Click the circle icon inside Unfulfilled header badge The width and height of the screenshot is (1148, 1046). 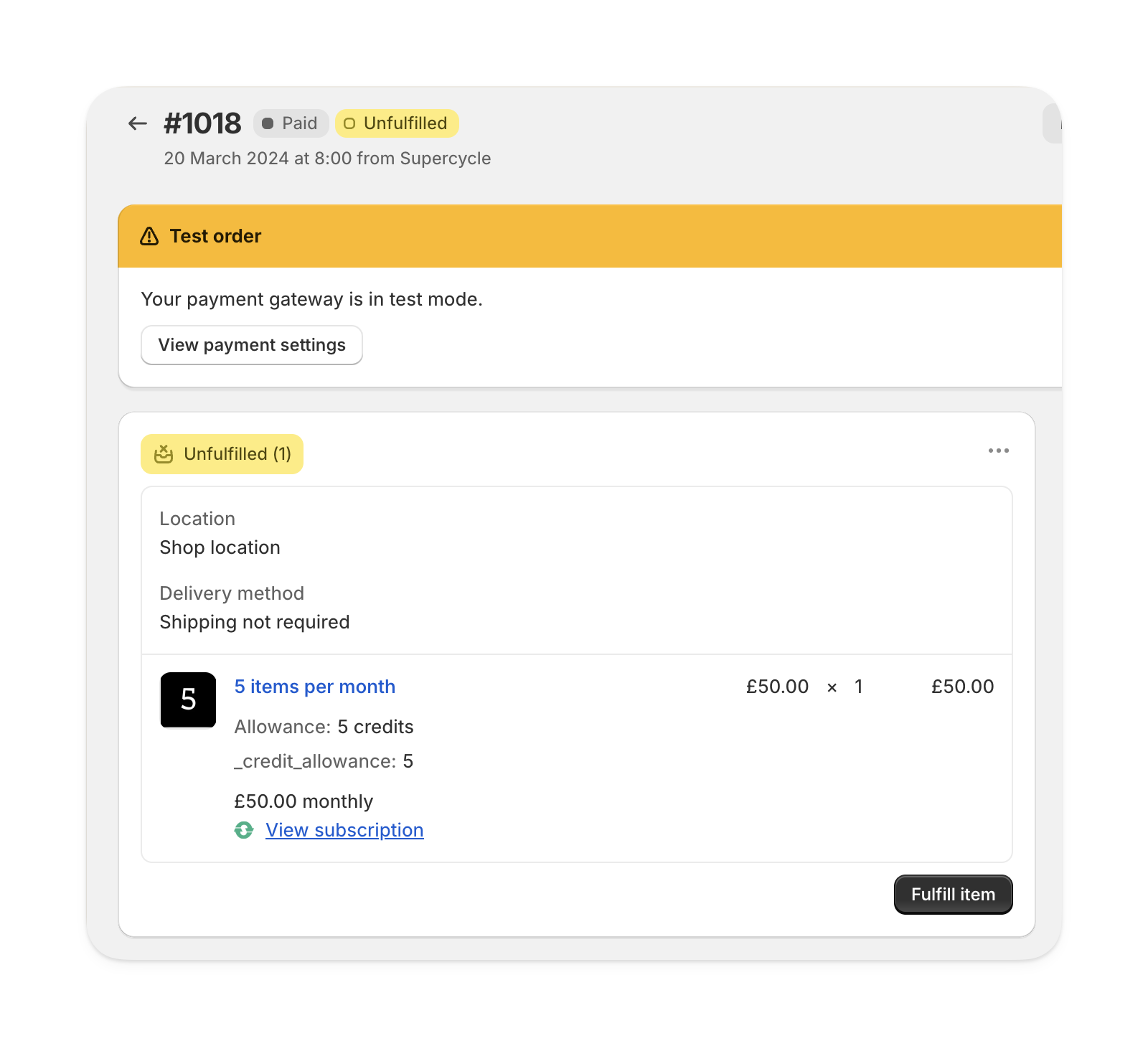(349, 123)
